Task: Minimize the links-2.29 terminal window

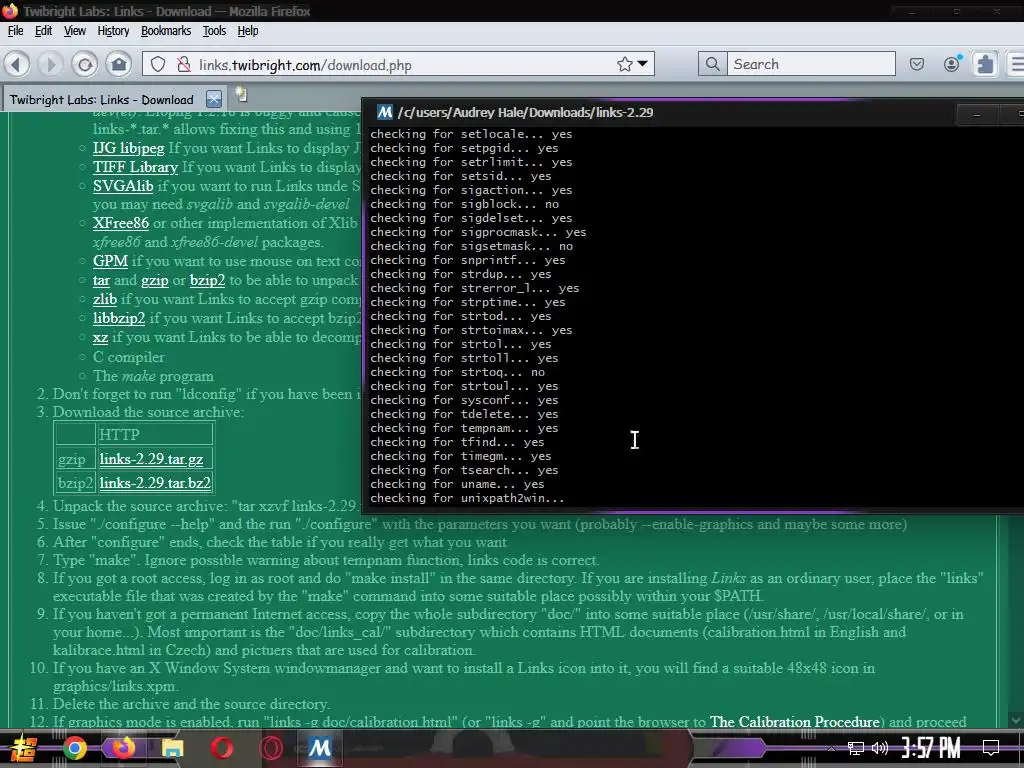Action: [x=976, y=114]
